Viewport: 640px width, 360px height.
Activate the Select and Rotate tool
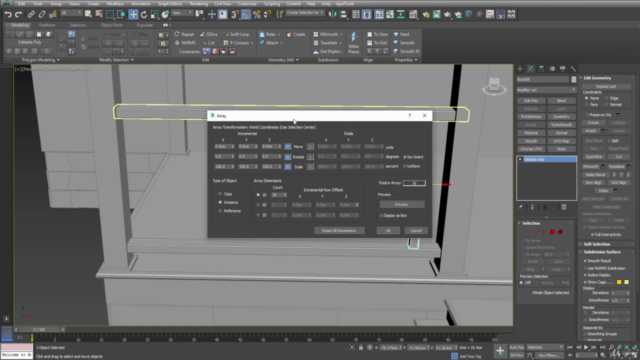click(144, 15)
